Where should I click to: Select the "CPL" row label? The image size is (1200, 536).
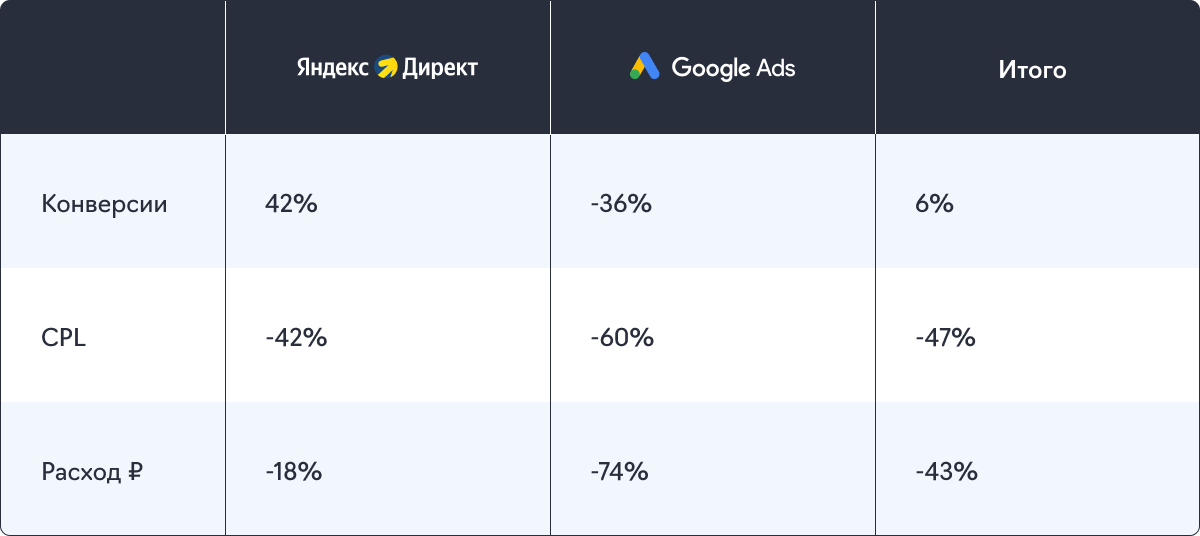coord(64,338)
